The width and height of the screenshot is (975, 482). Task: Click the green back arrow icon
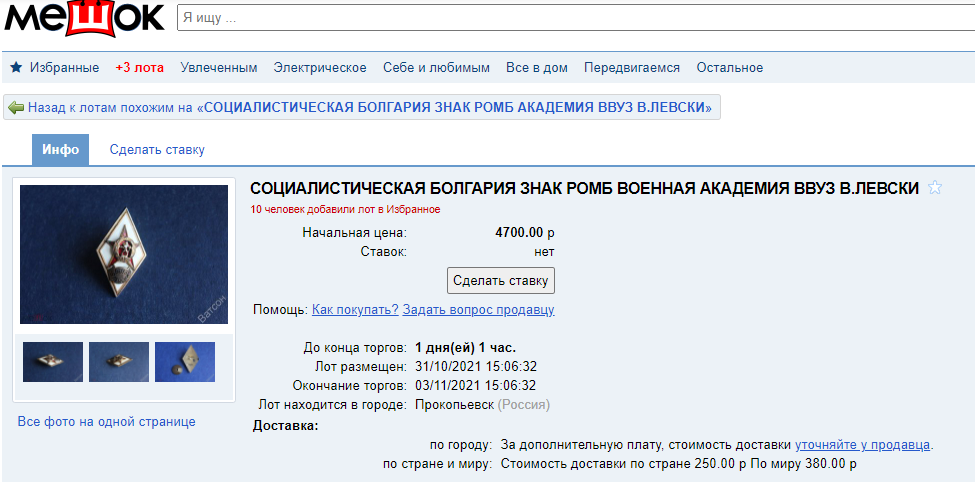point(16,108)
